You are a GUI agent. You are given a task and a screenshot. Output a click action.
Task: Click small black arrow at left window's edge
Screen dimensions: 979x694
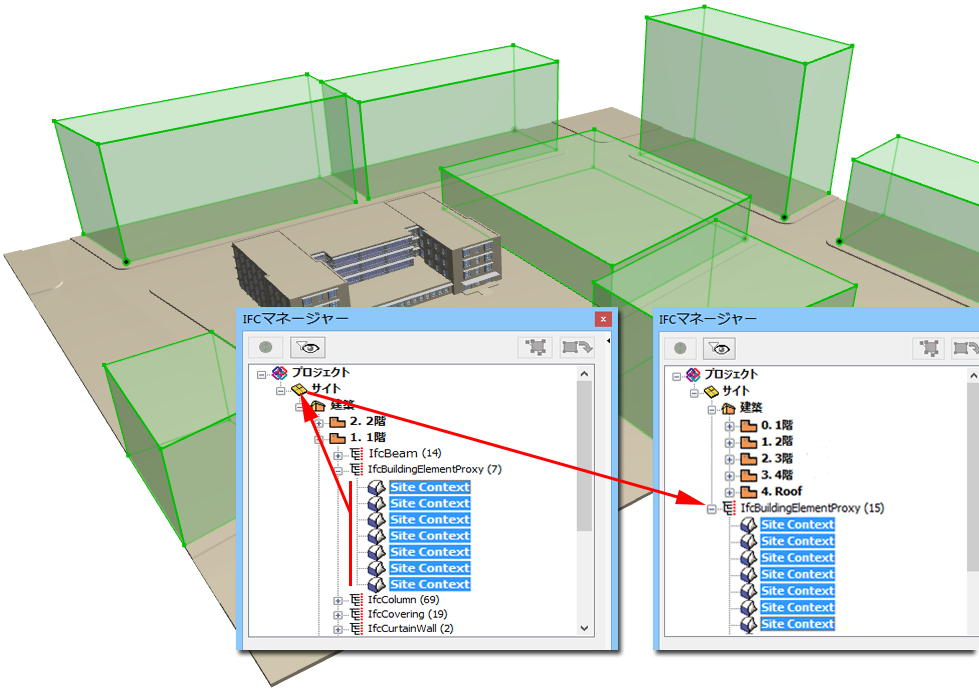point(608,341)
